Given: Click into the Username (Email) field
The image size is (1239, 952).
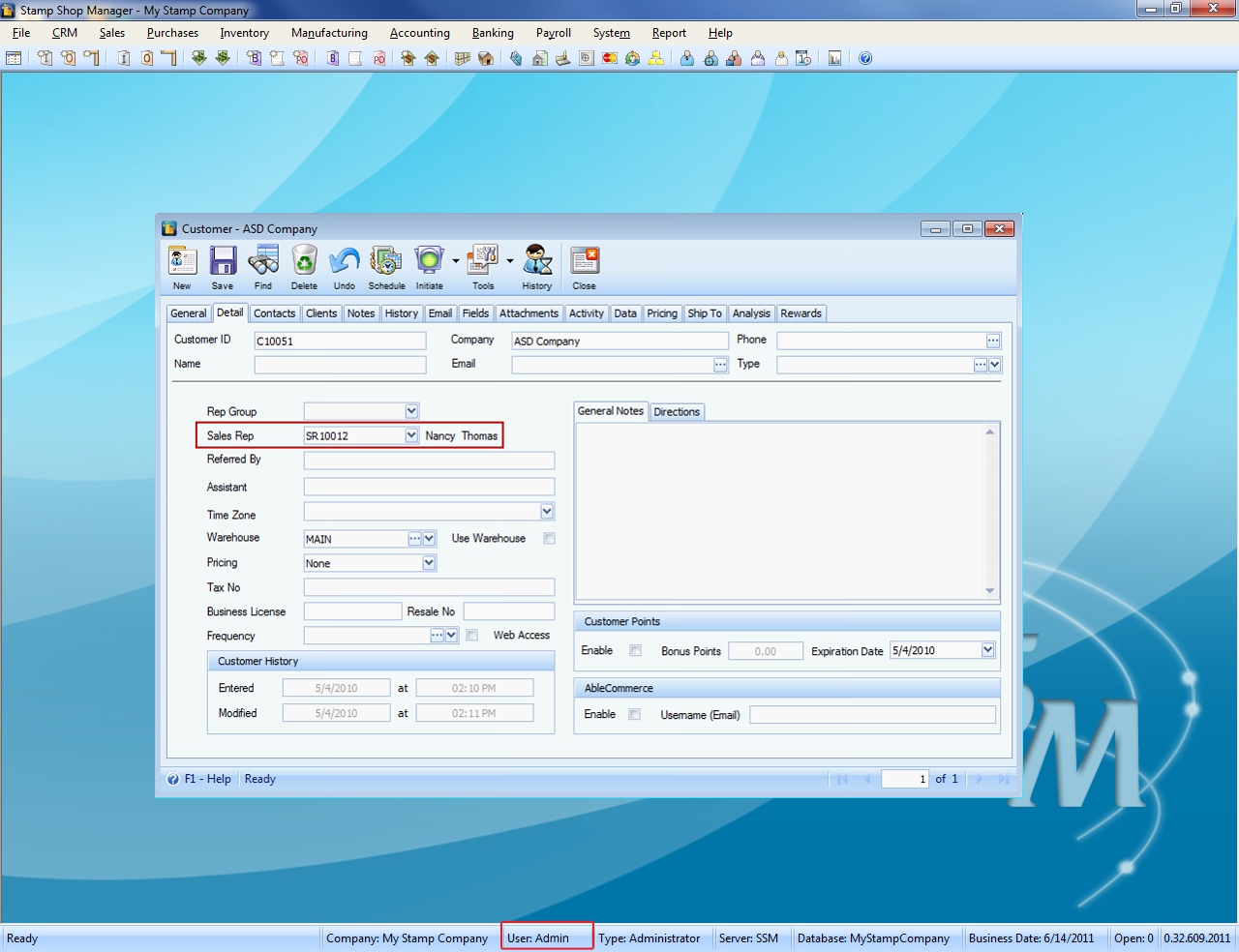Looking at the screenshot, I should (x=872, y=715).
